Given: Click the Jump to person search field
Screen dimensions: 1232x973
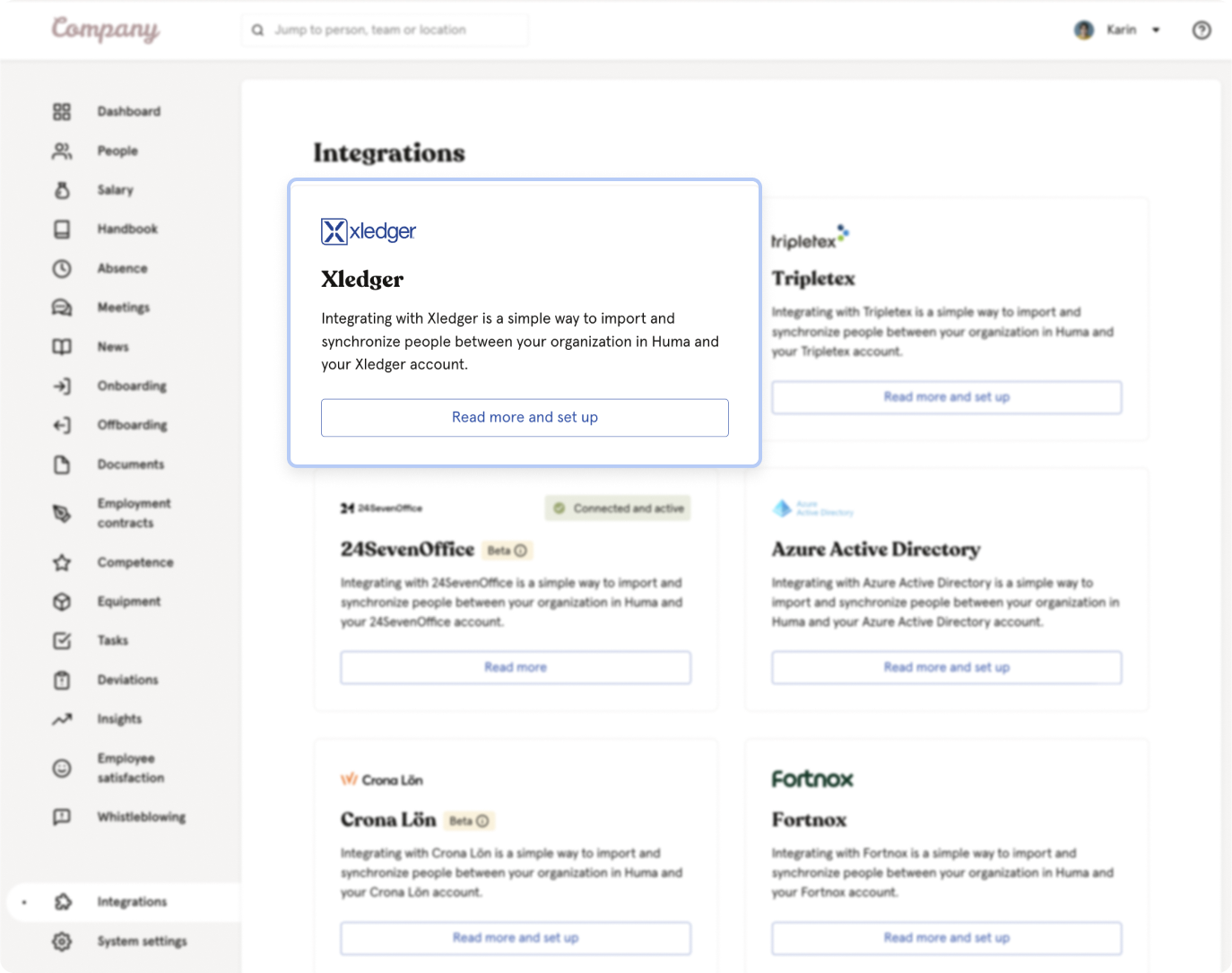Looking at the screenshot, I should pyautogui.click(x=386, y=30).
